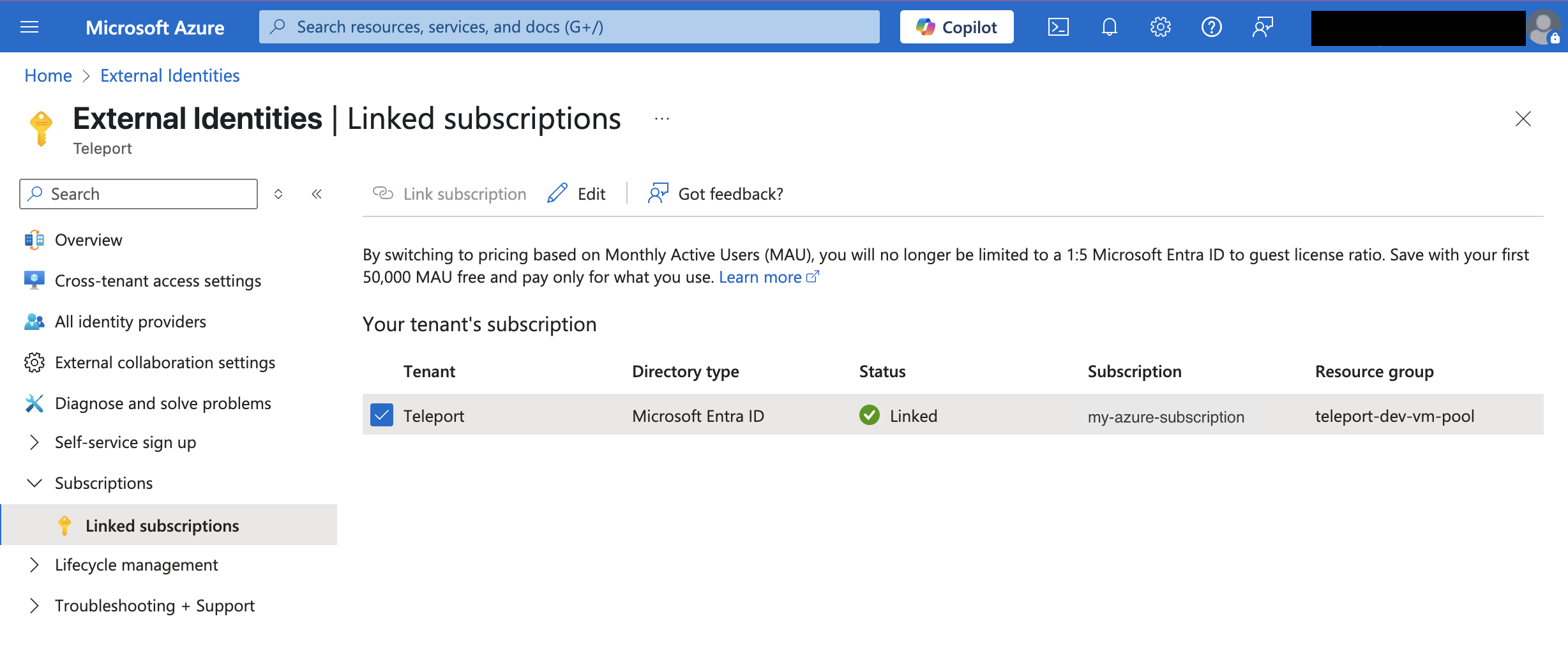Open Diagnose and solve problems
The image size is (1568, 651).
point(163,403)
